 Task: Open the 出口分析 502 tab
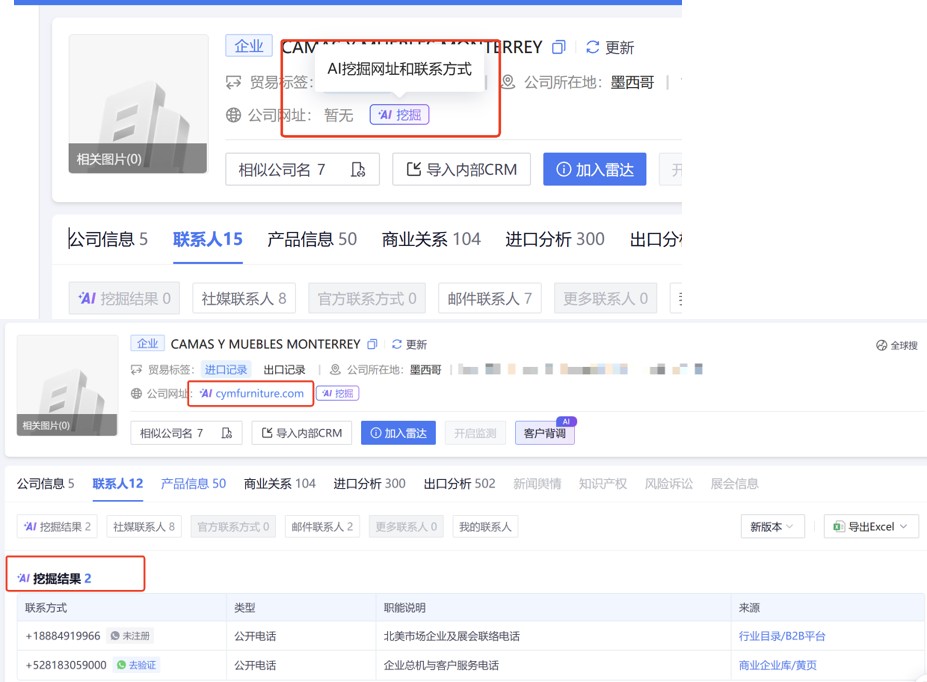pos(459,483)
